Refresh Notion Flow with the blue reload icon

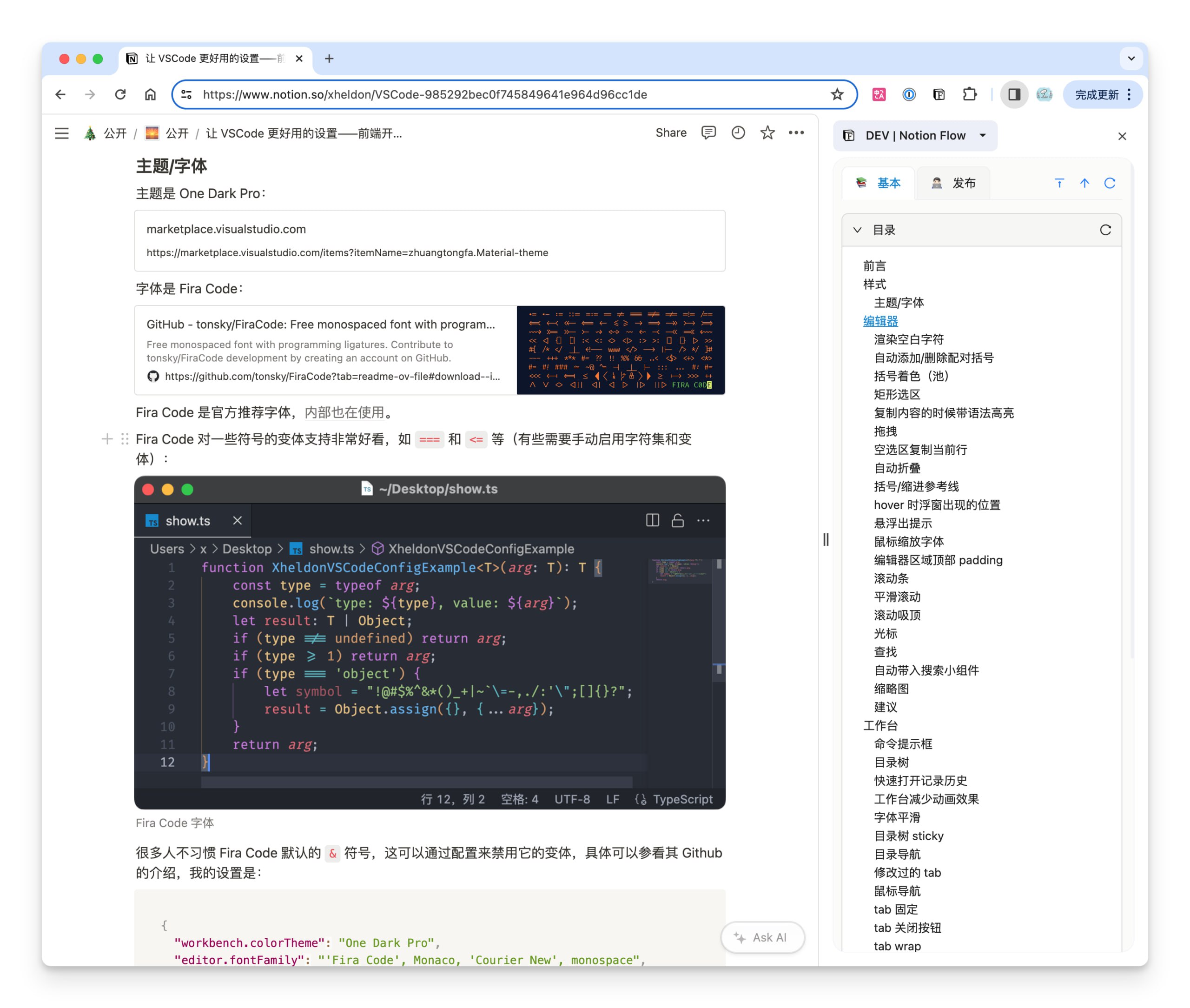point(1110,184)
